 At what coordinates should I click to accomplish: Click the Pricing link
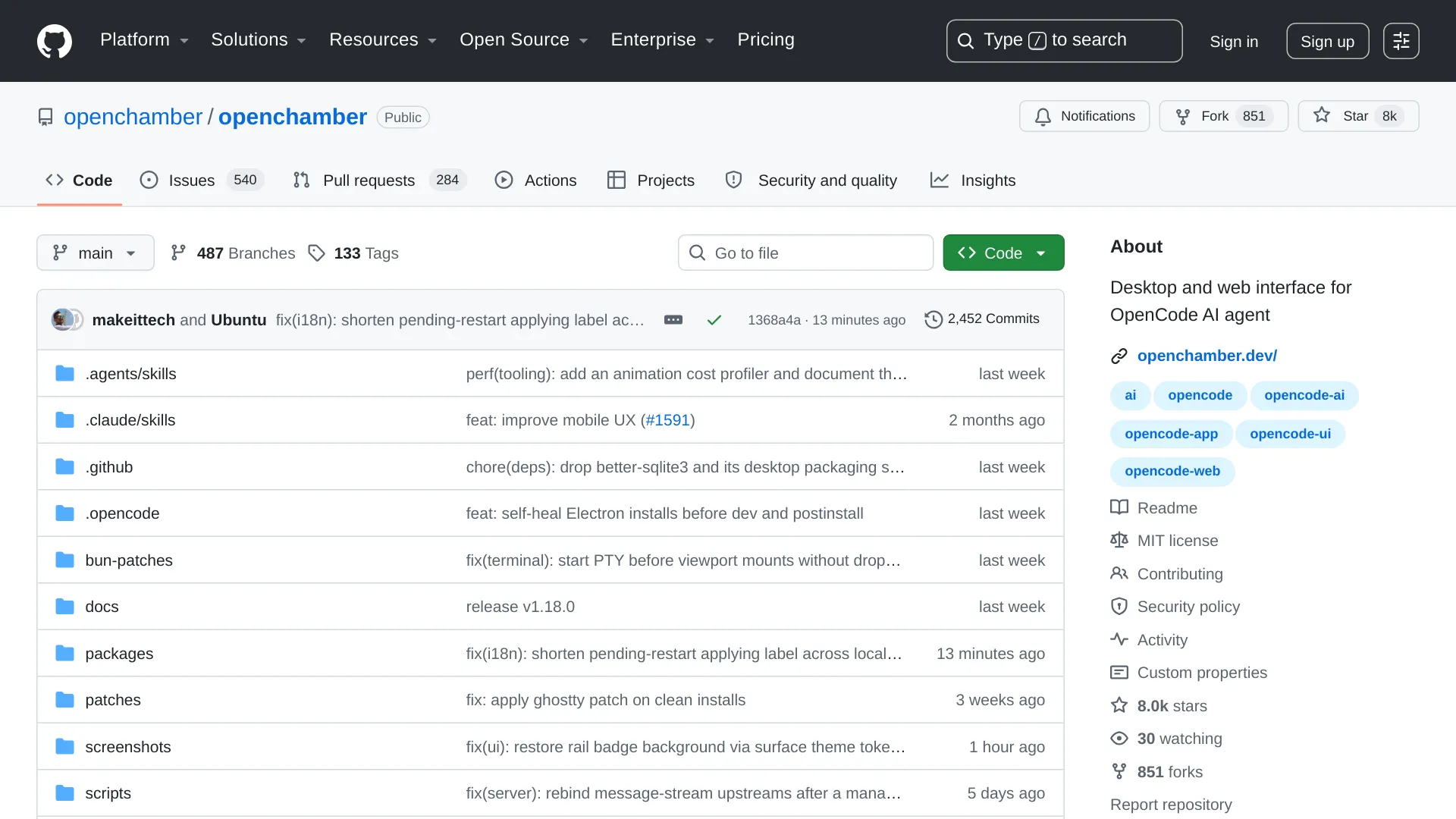tap(766, 40)
